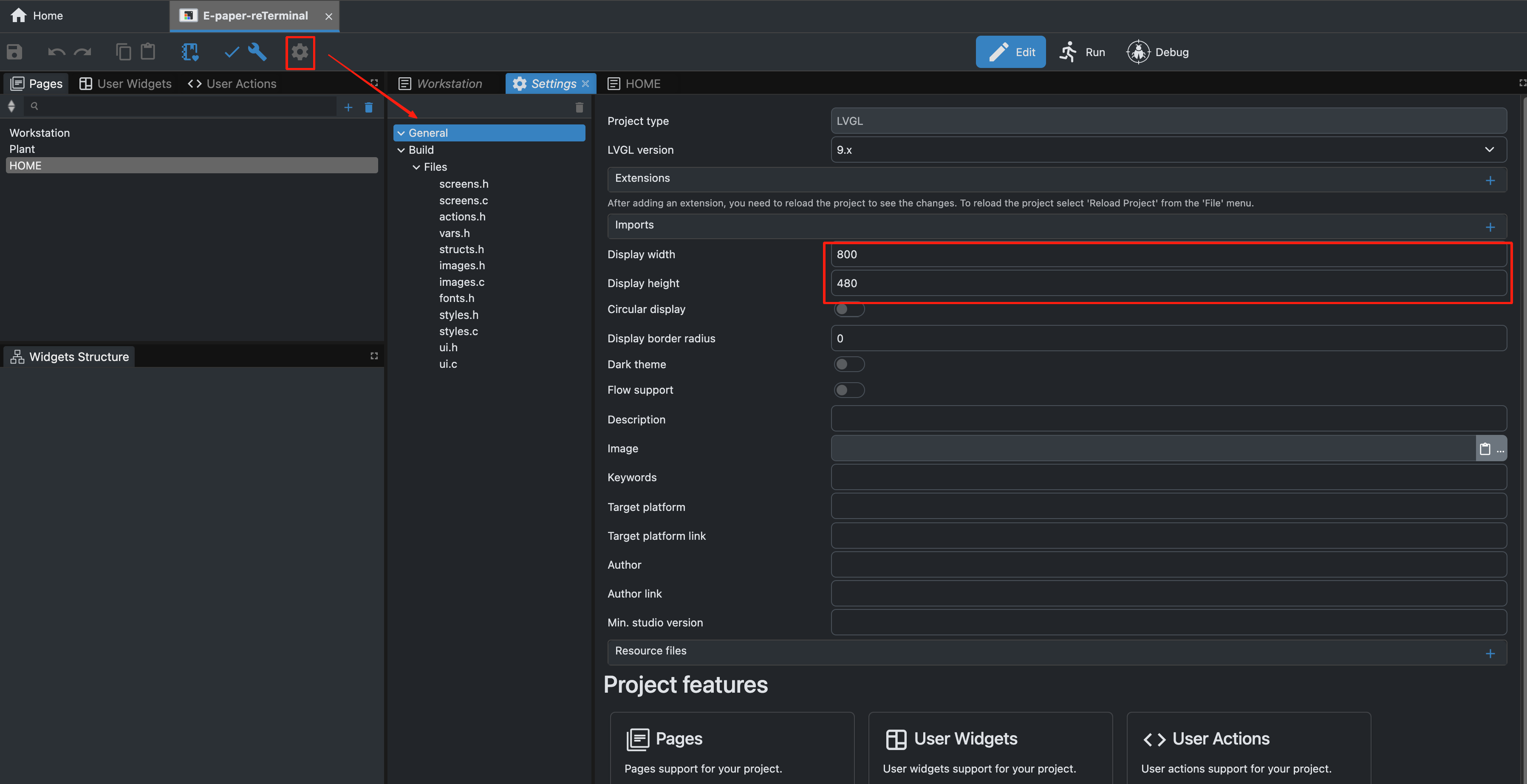Click the Run mode button
Screen dimensions: 1527x784
[1083, 52]
